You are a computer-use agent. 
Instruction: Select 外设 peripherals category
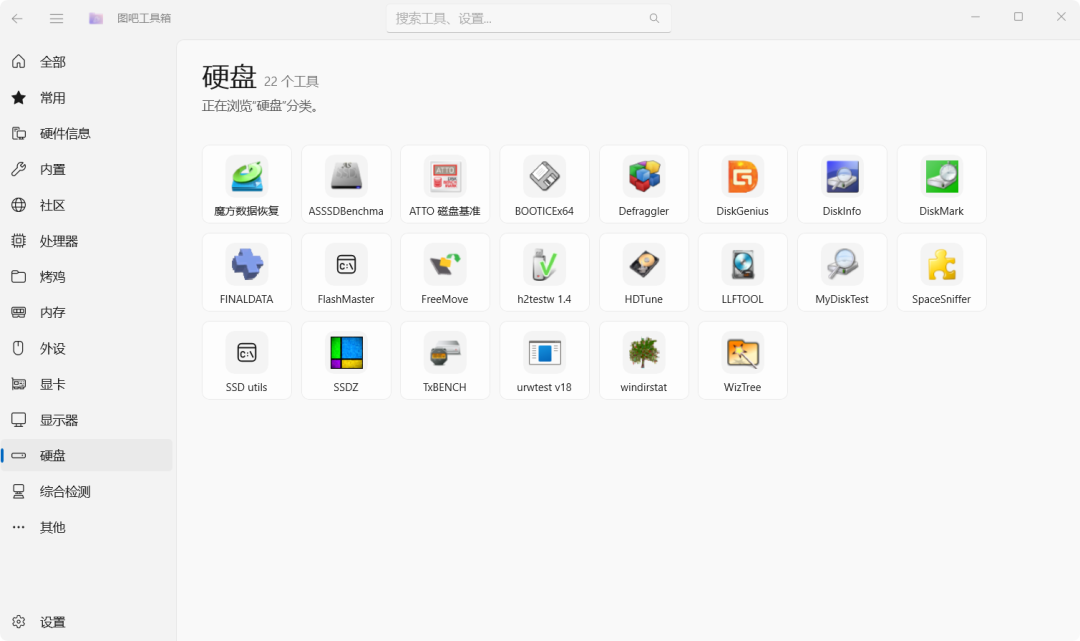pos(87,348)
